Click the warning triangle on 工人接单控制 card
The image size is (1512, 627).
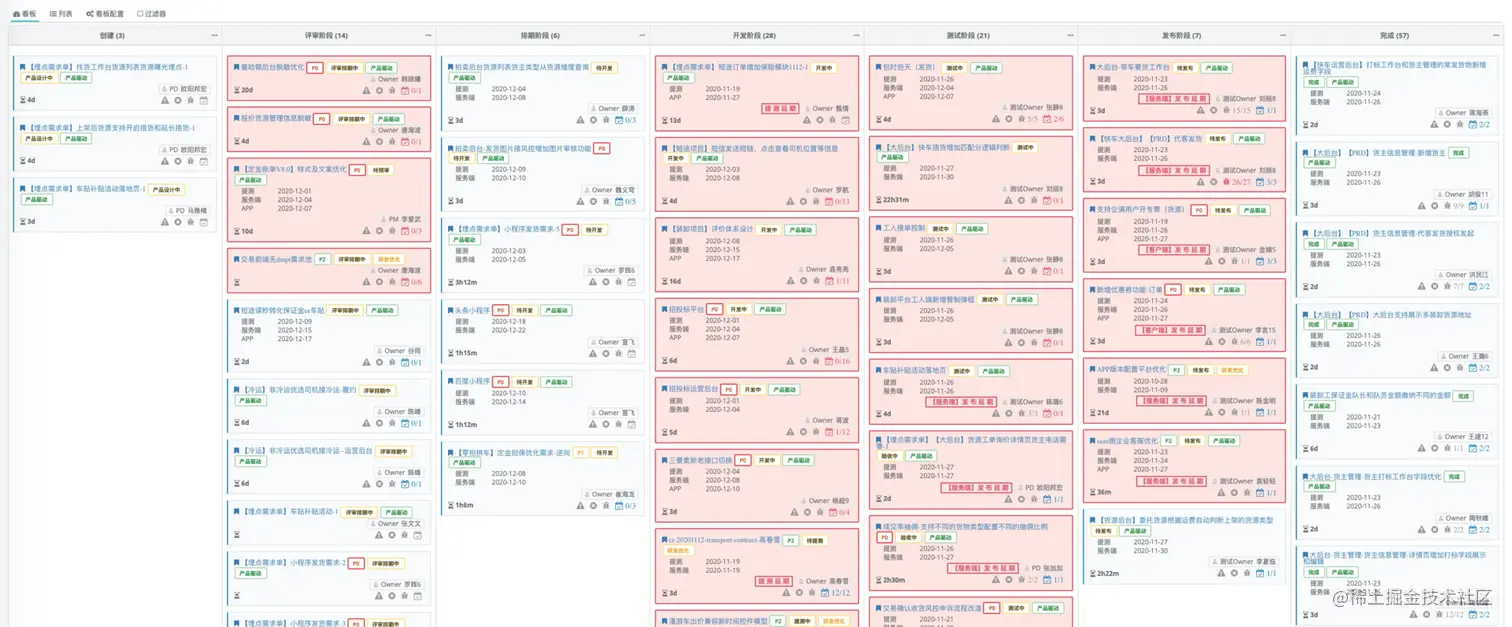1006,271
